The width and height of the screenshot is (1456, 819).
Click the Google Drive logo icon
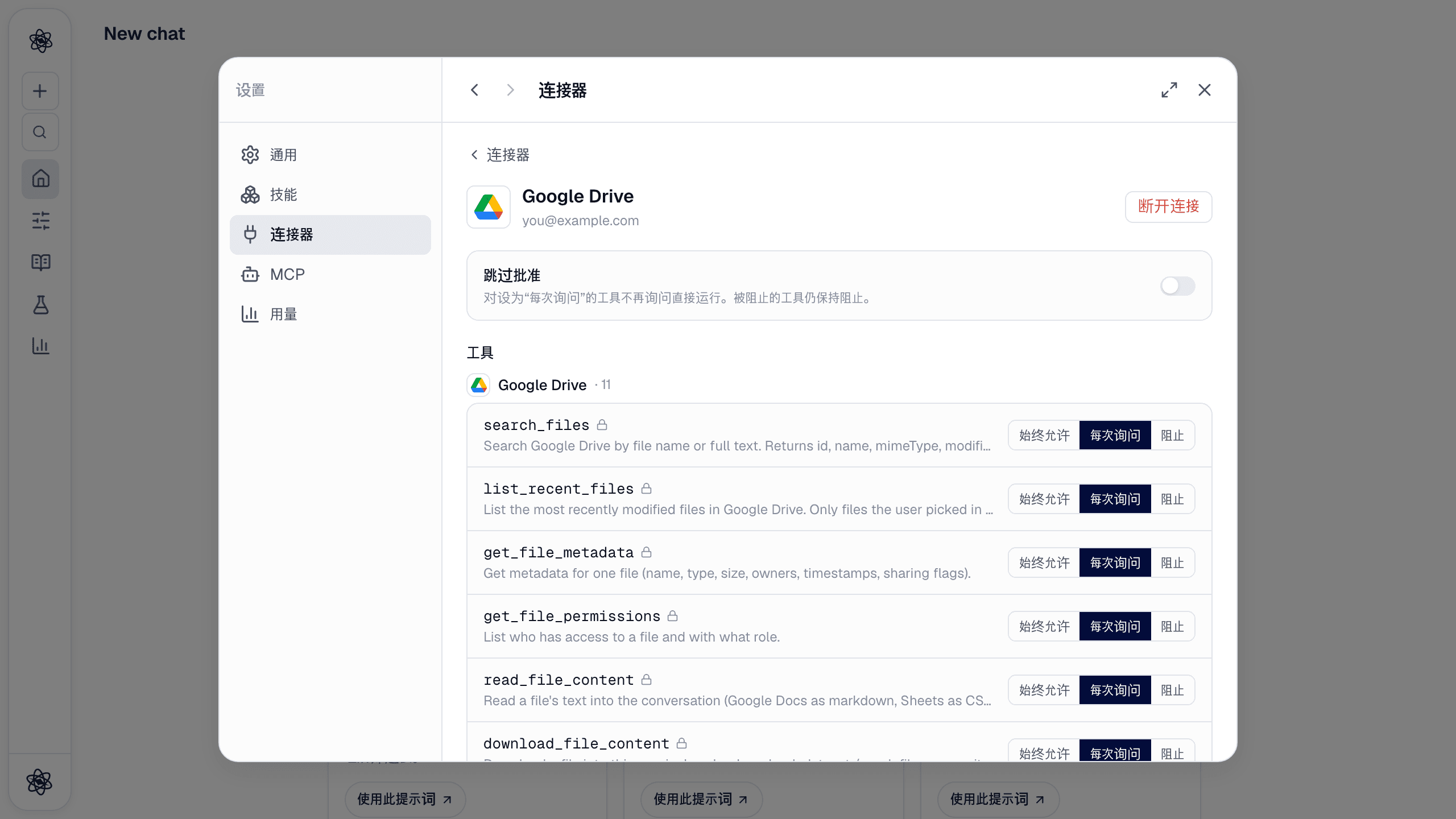pos(489,207)
